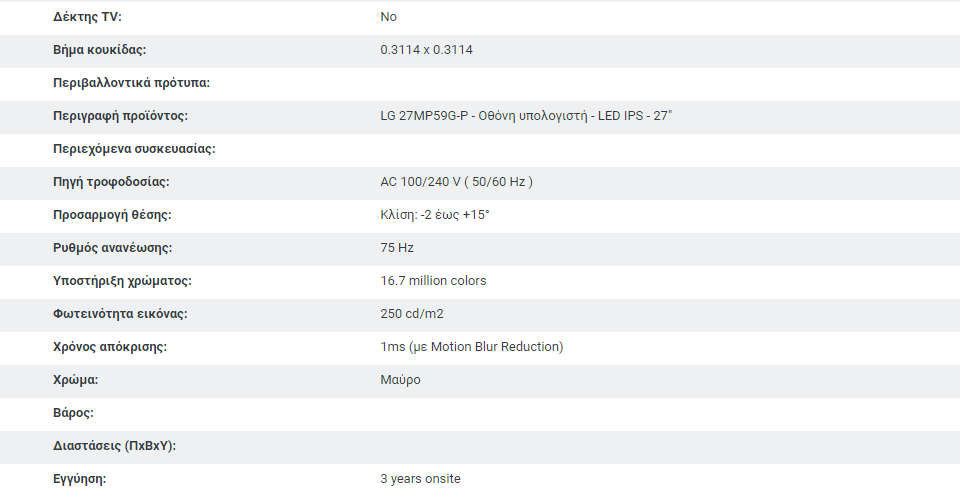
Task: Click the 3 years onsite warranty value
Action: pyautogui.click(x=420, y=479)
